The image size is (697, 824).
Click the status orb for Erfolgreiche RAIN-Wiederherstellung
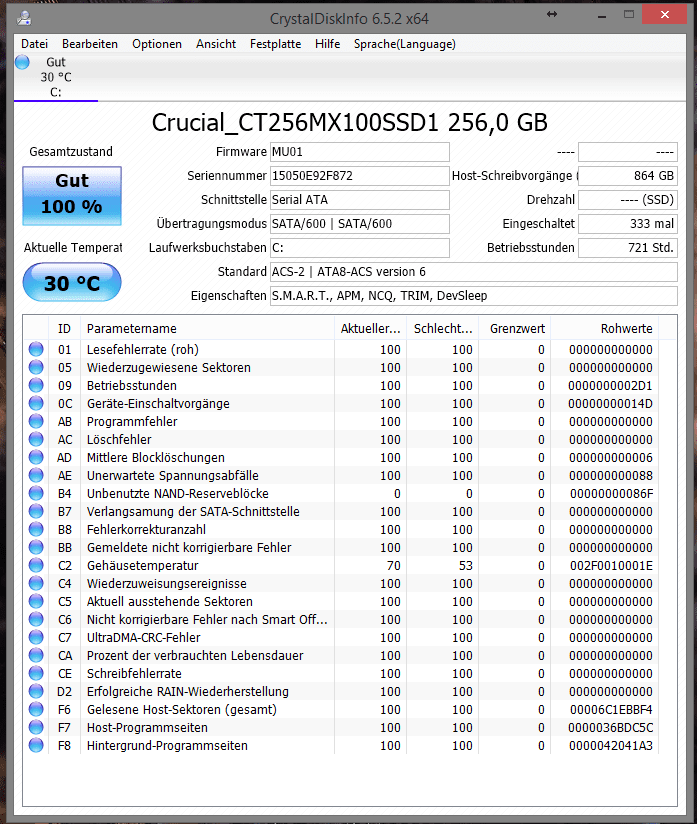(36, 691)
